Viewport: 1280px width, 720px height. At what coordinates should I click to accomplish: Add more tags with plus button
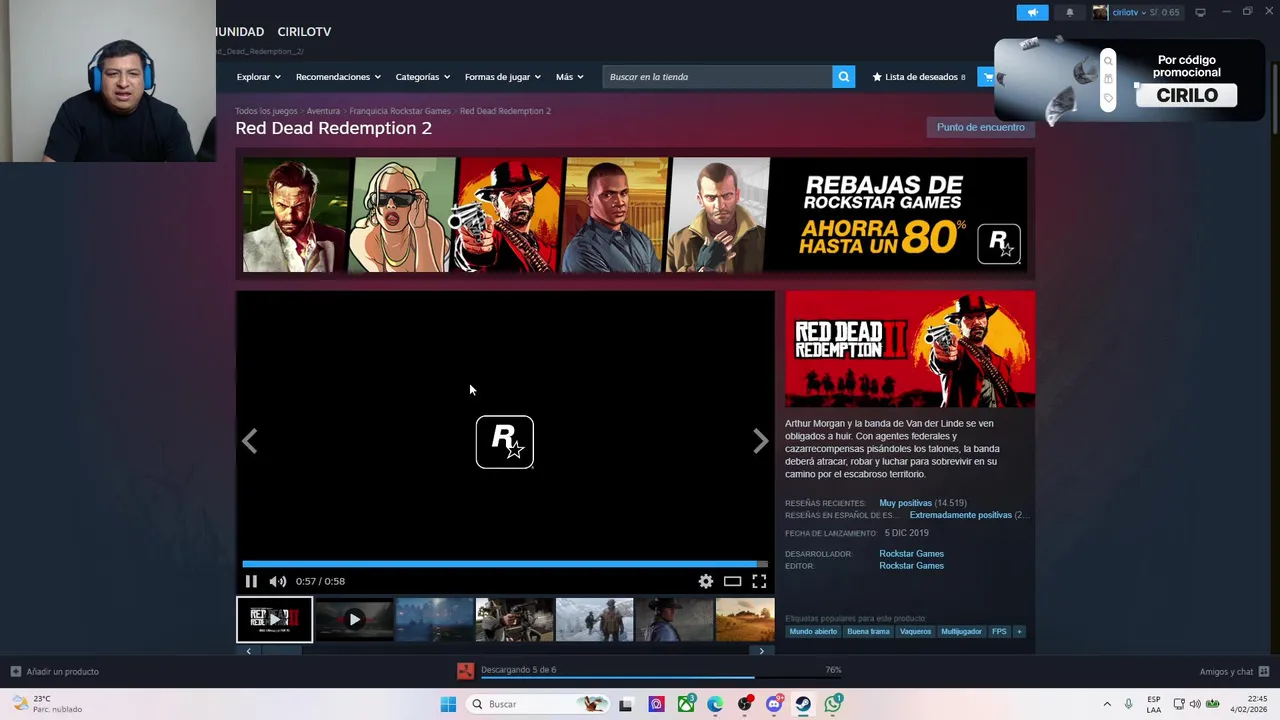point(1019,631)
